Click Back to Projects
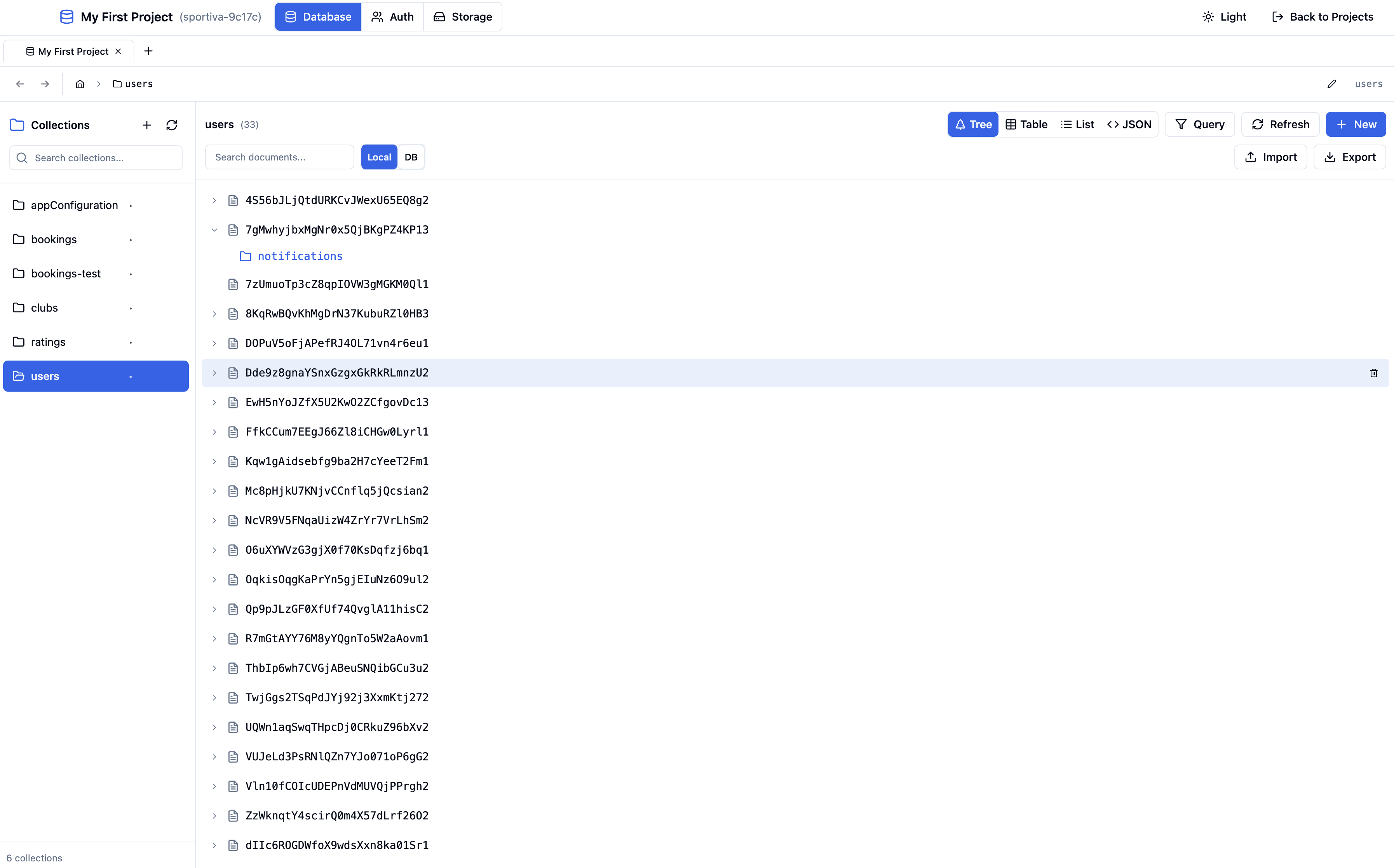The width and height of the screenshot is (1394, 868). 1322,17
